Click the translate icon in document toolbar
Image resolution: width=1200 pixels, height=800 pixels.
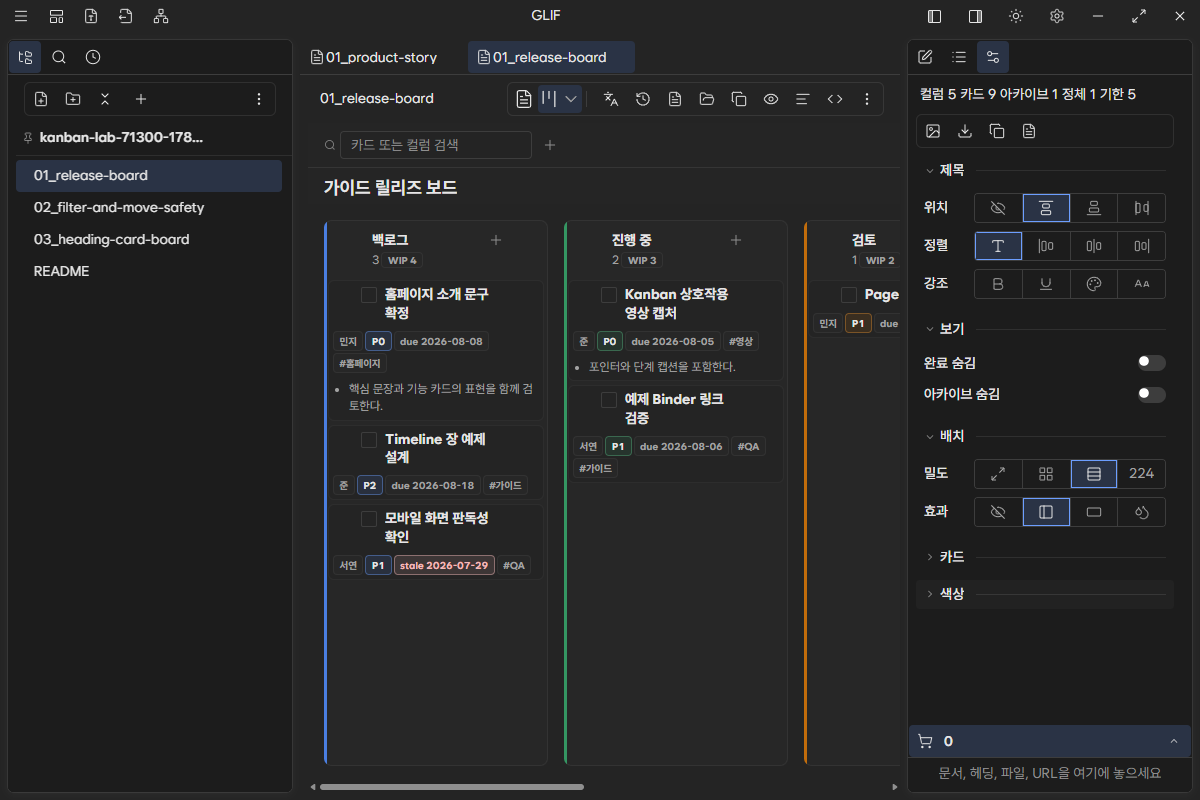point(611,99)
